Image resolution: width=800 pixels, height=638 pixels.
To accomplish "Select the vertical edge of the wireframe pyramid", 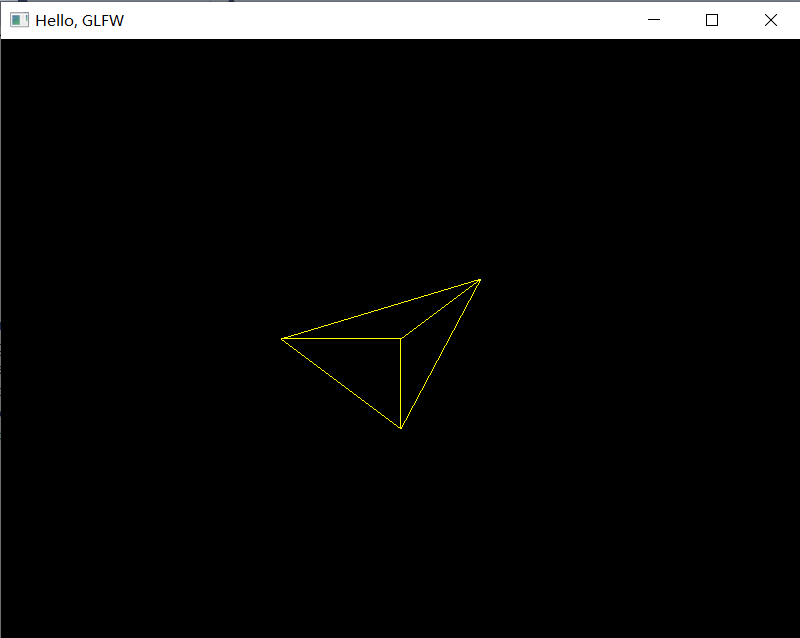I will [x=402, y=385].
